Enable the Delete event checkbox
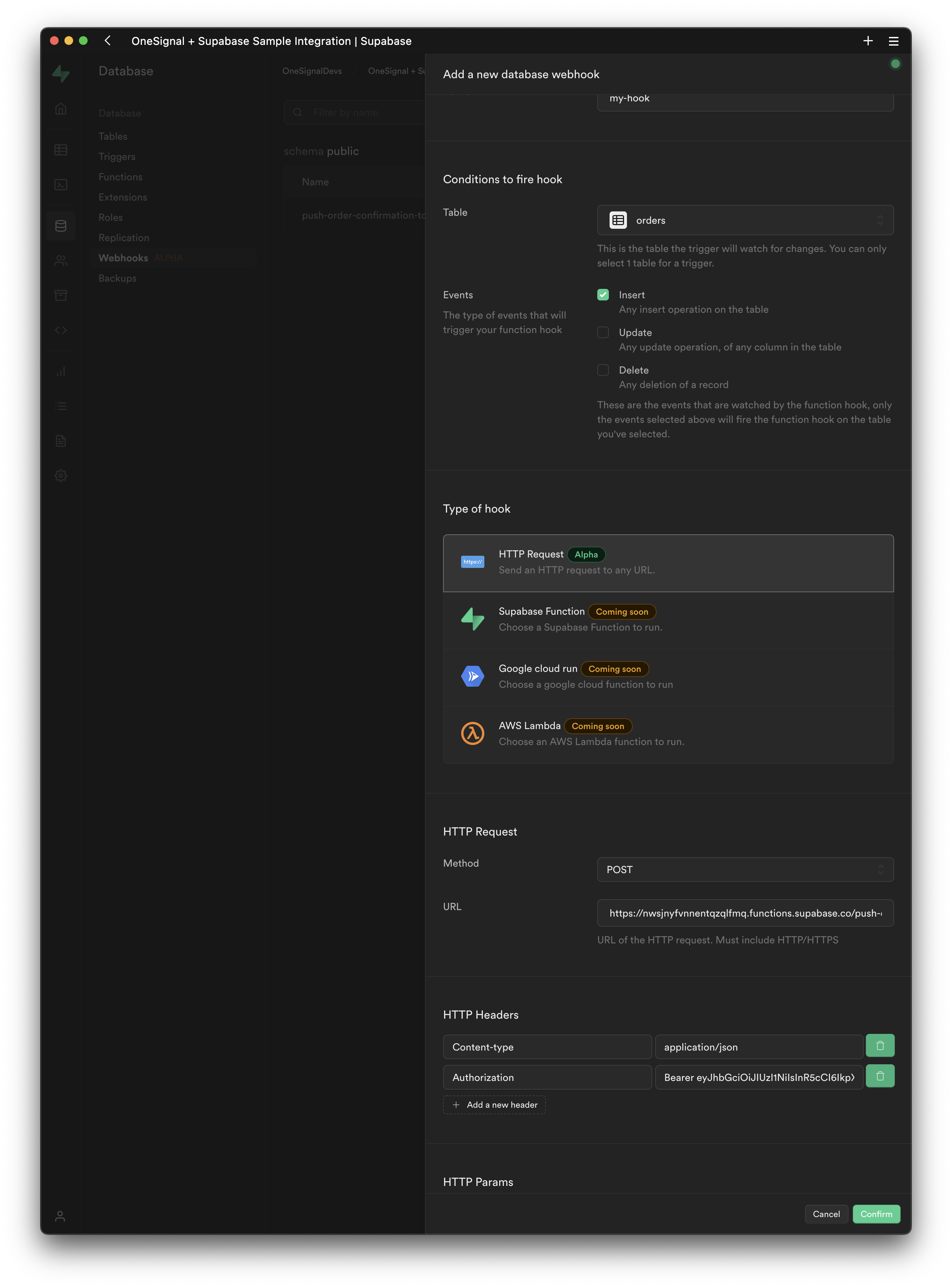The width and height of the screenshot is (952, 1288). (603, 370)
